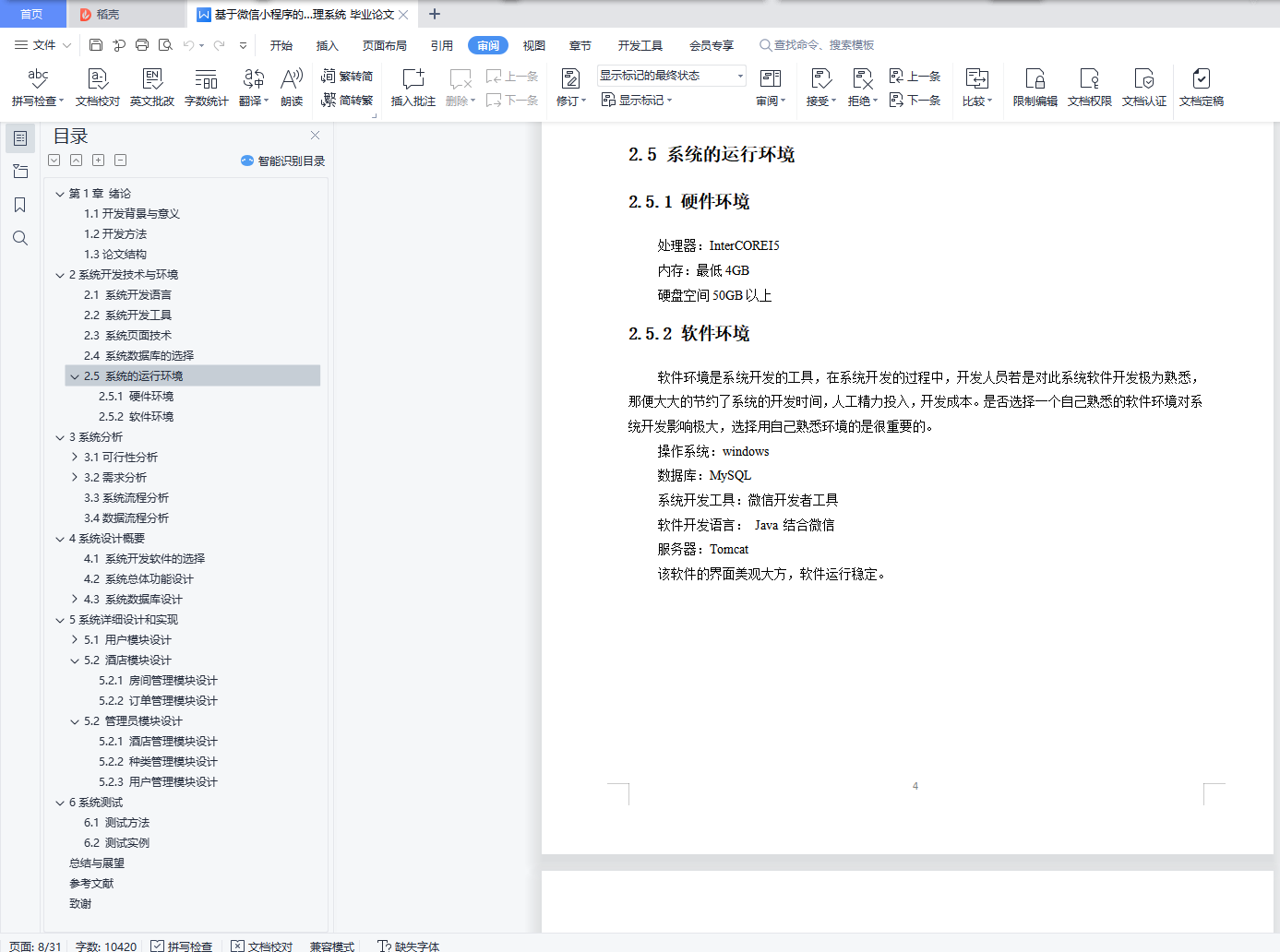The height and width of the screenshot is (952, 1280).
Task: Click 兼容模式 in status bar
Action: click(x=332, y=946)
